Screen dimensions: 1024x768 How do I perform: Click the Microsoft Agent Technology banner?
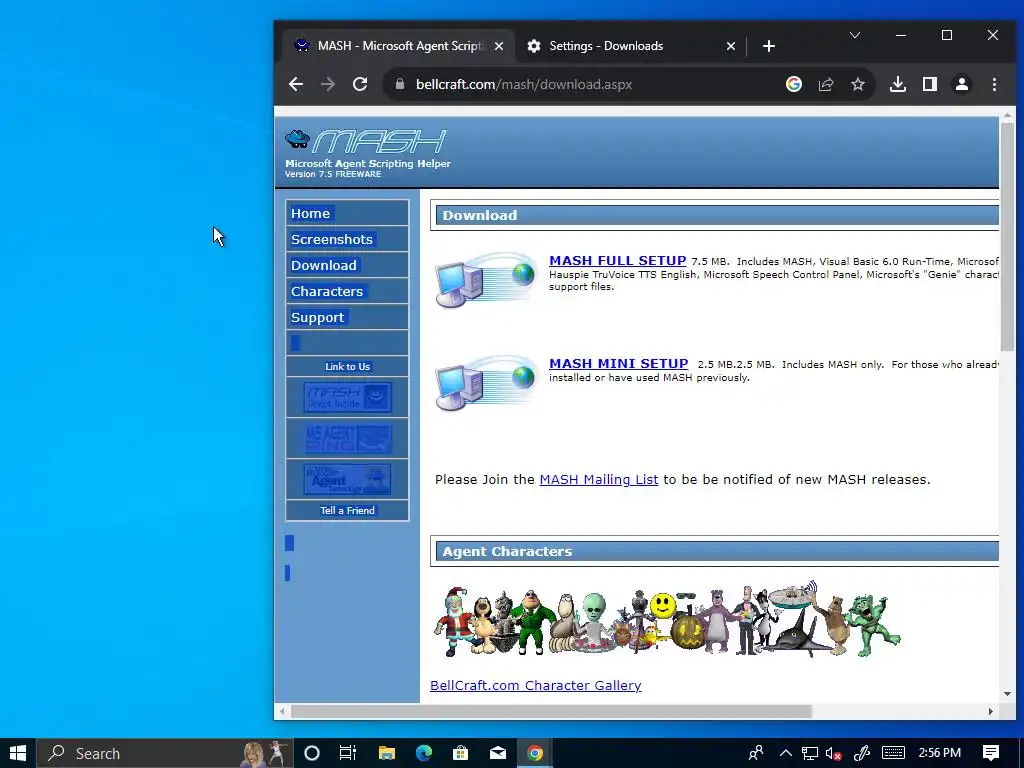pyautogui.click(x=347, y=479)
